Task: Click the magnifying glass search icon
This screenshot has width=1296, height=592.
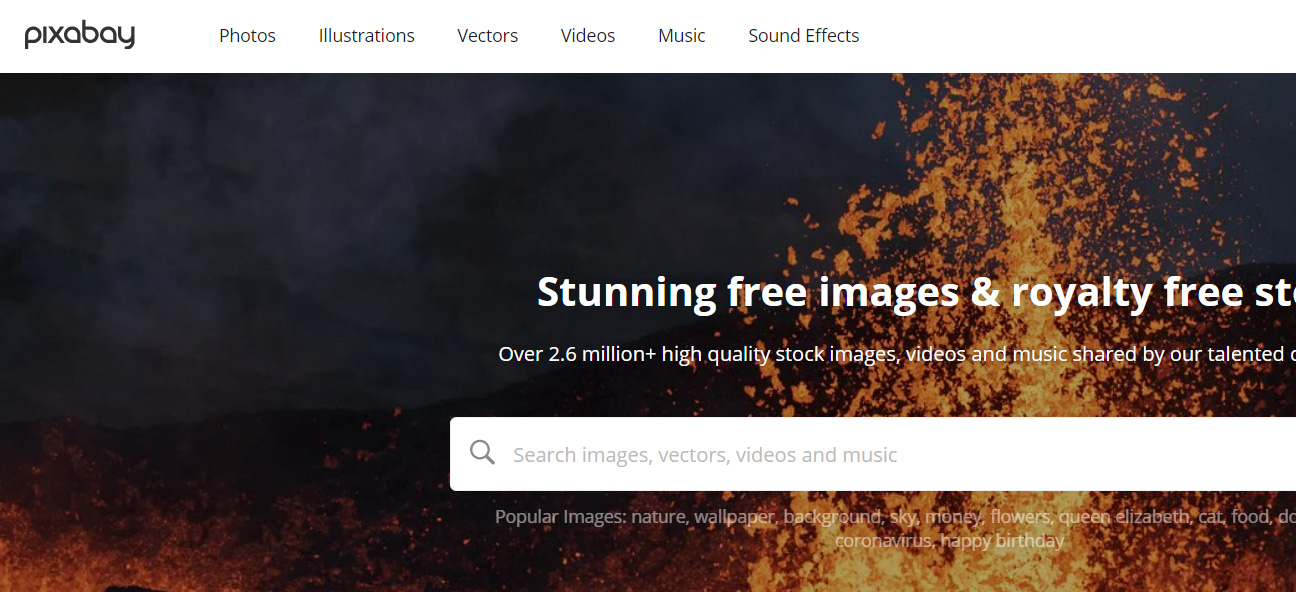Action: [482, 454]
